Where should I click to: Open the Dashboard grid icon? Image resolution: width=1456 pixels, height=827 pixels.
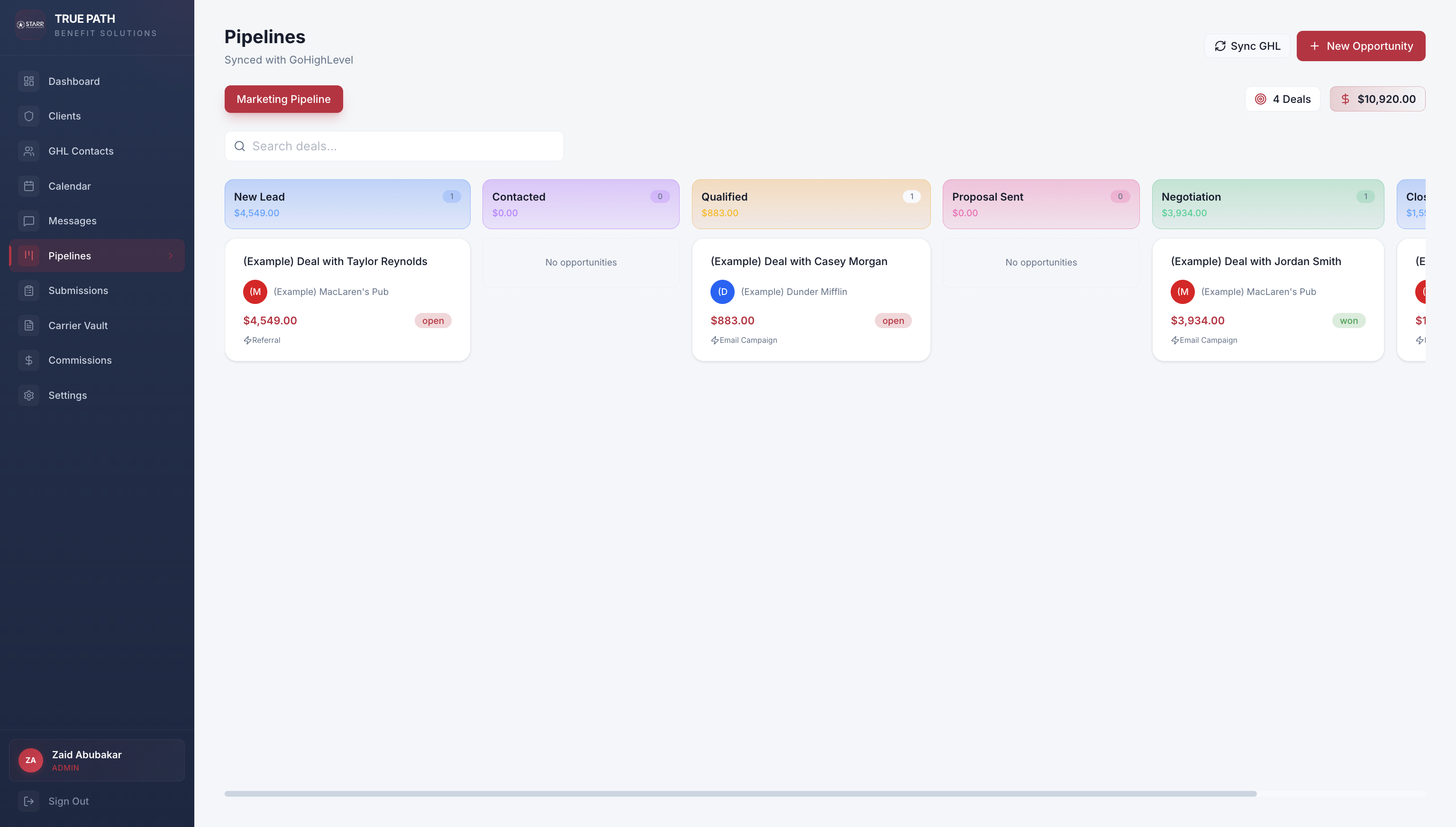[29, 81]
